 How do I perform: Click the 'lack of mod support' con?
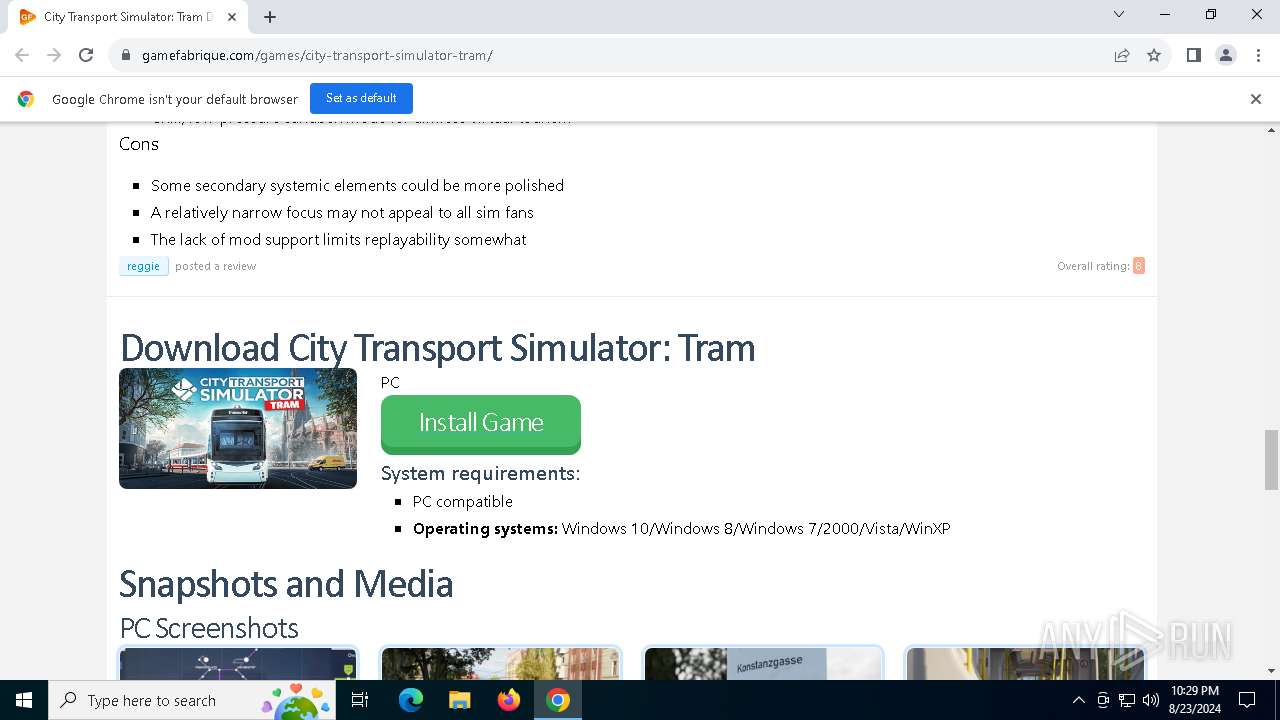(x=338, y=239)
